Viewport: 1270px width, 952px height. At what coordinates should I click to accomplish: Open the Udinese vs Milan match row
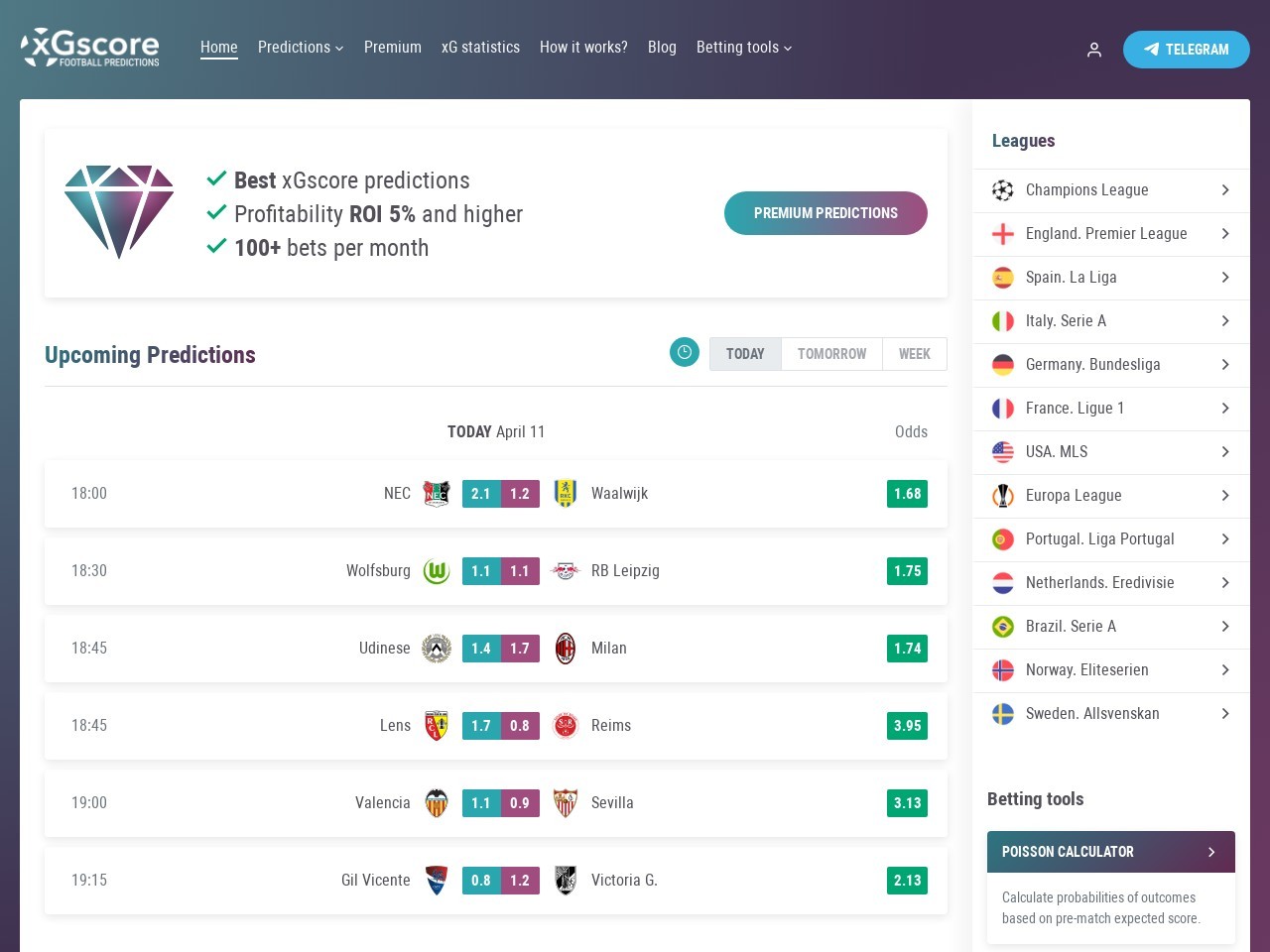(x=496, y=648)
